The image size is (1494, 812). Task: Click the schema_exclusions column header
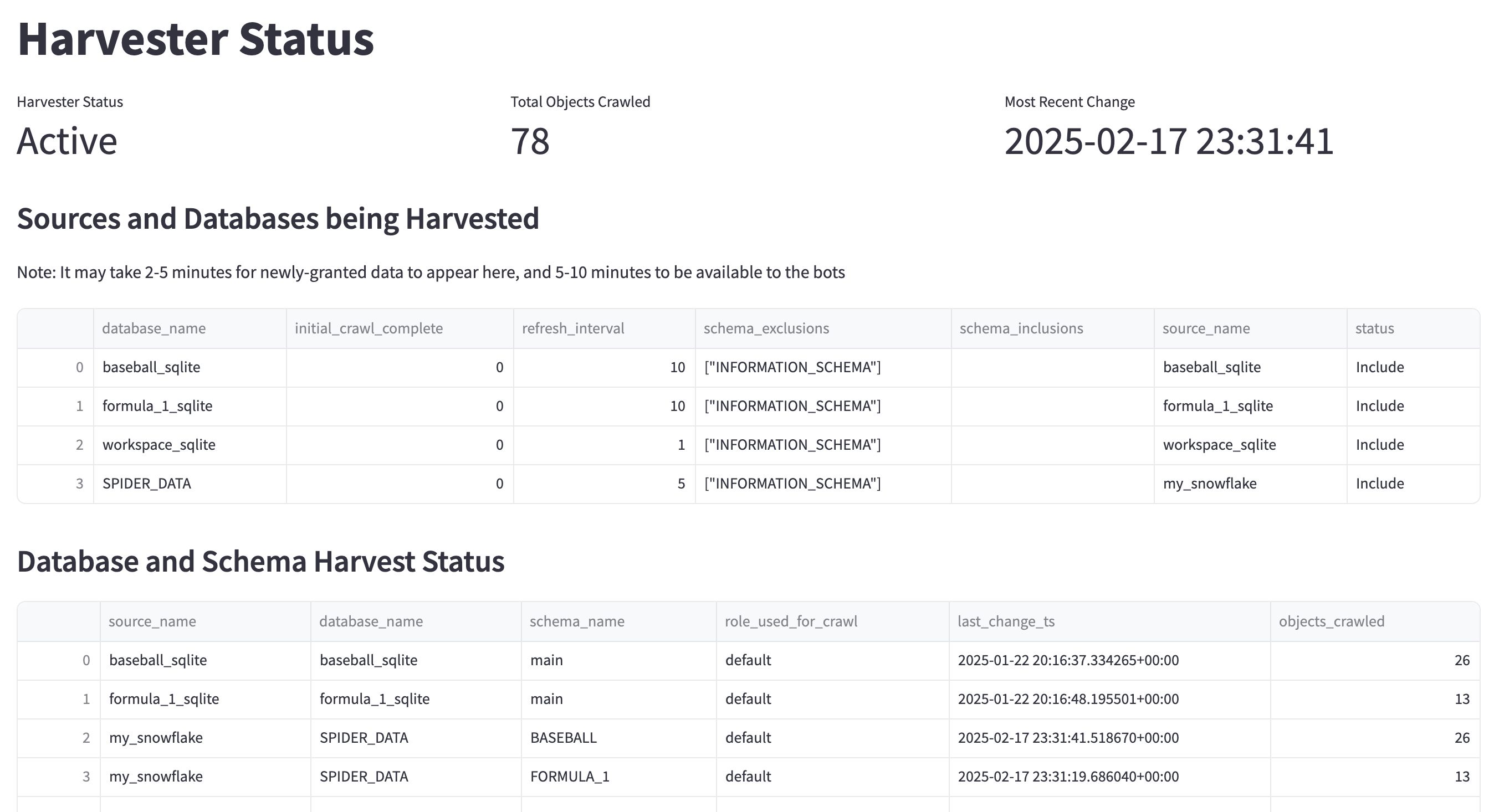766,328
